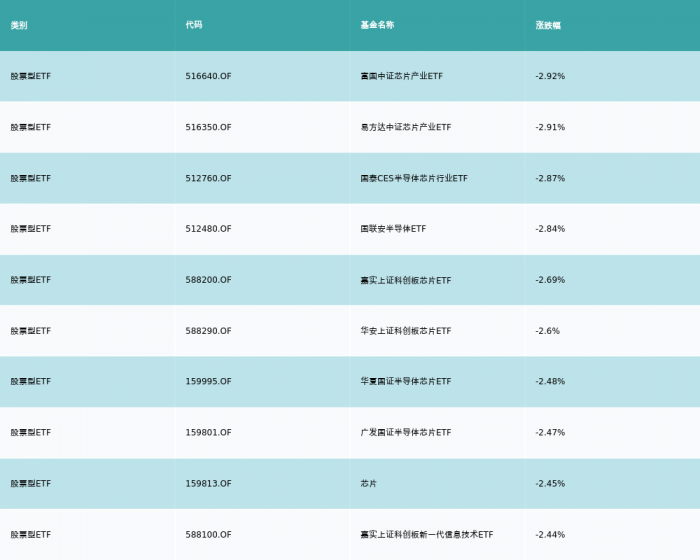Click the -2.92% change value
700x560 pixels.
[550, 76]
